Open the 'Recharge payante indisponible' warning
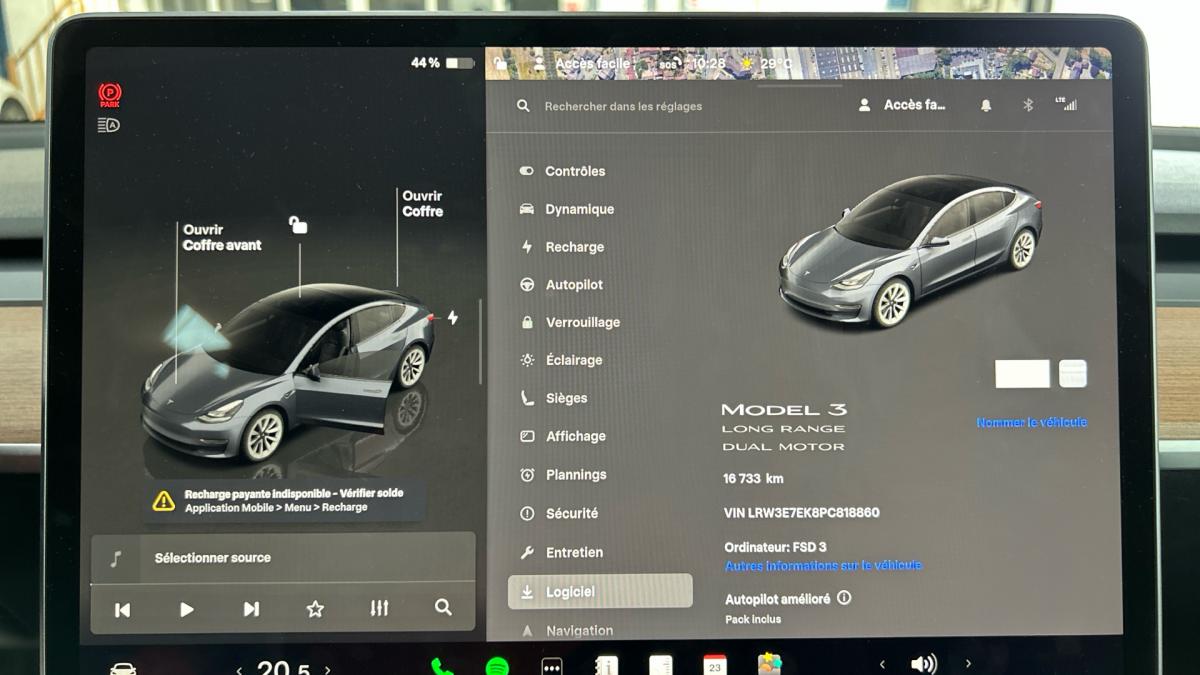1200x675 pixels. 285,500
